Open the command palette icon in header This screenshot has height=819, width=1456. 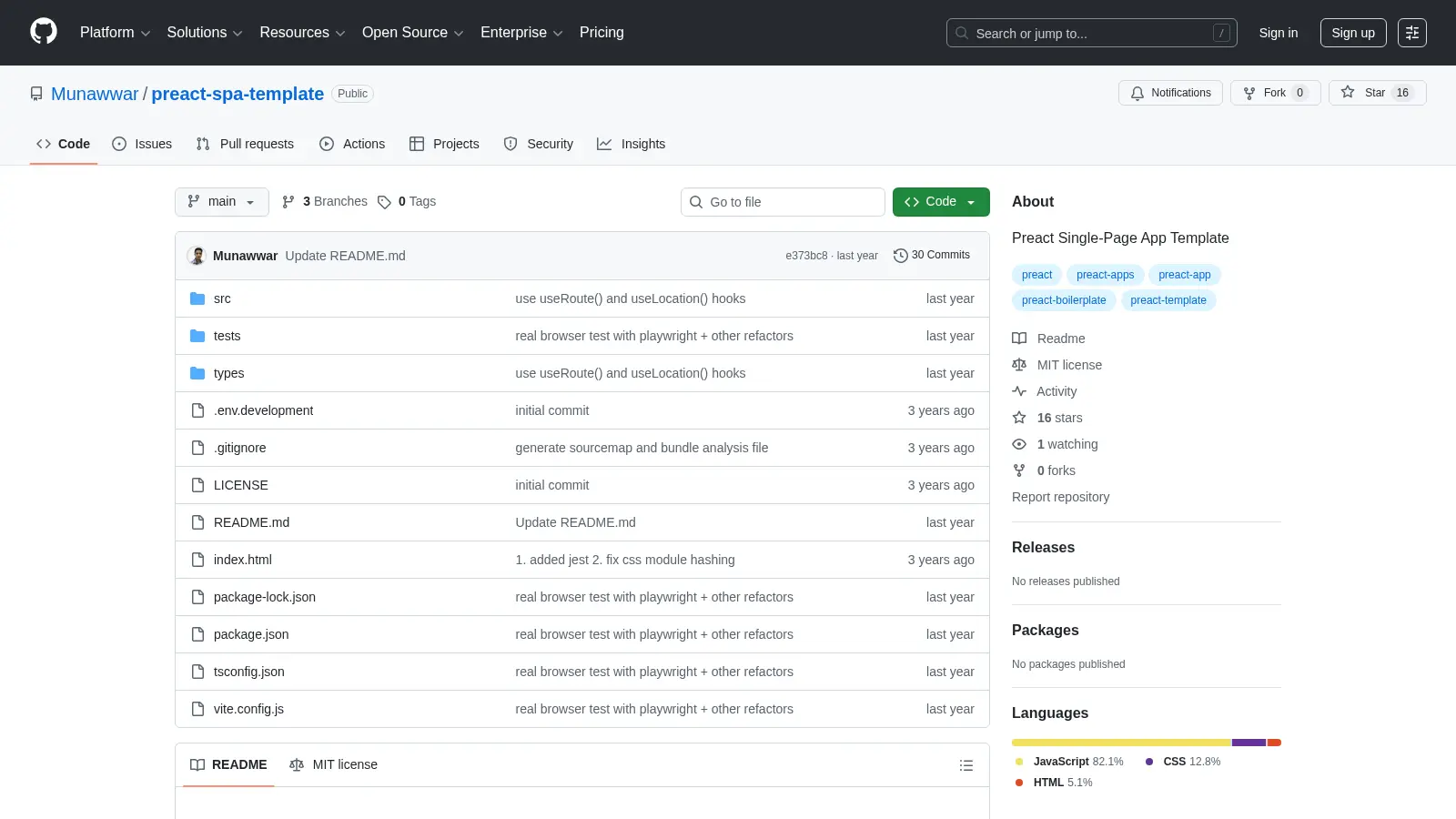tap(1412, 33)
